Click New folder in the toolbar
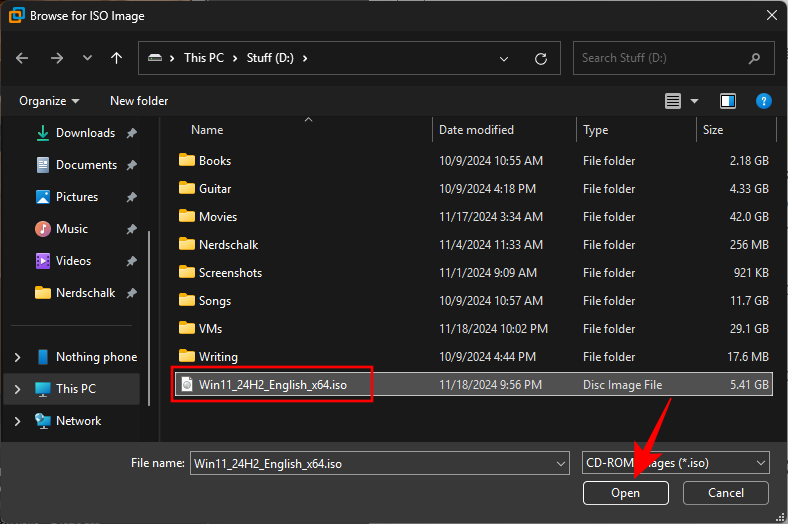 tap(139, 101)
